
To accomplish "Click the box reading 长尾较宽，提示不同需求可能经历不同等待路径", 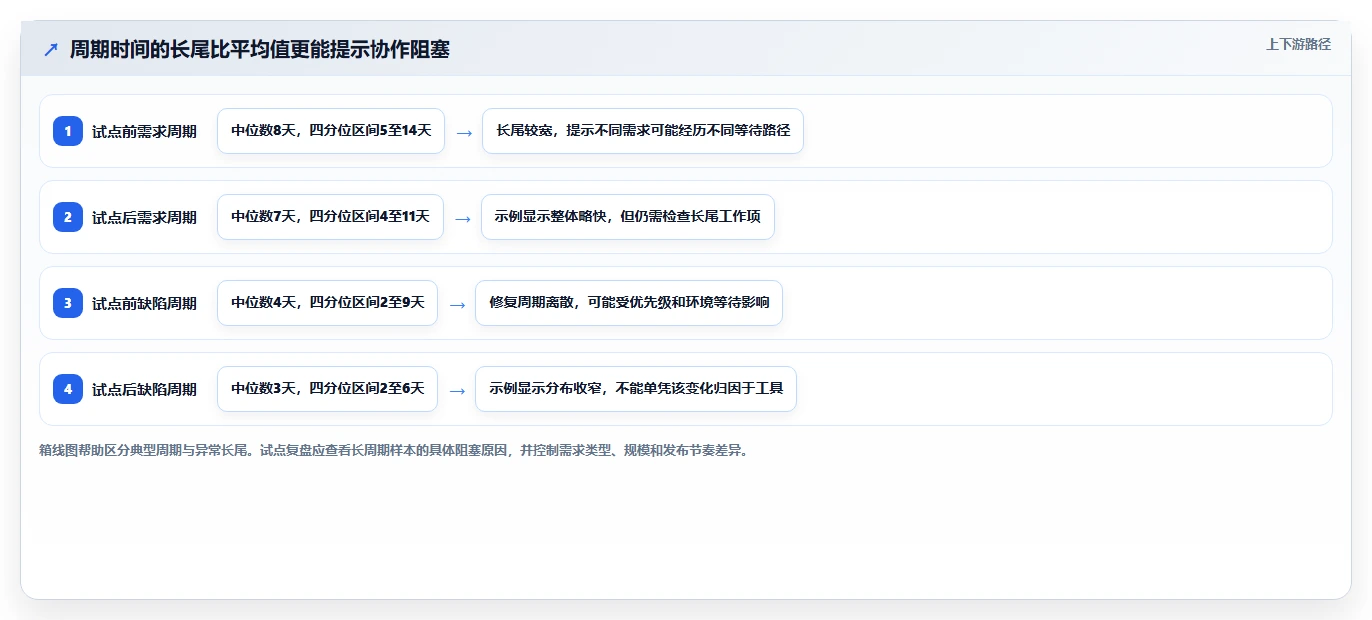I will [643, 131].
